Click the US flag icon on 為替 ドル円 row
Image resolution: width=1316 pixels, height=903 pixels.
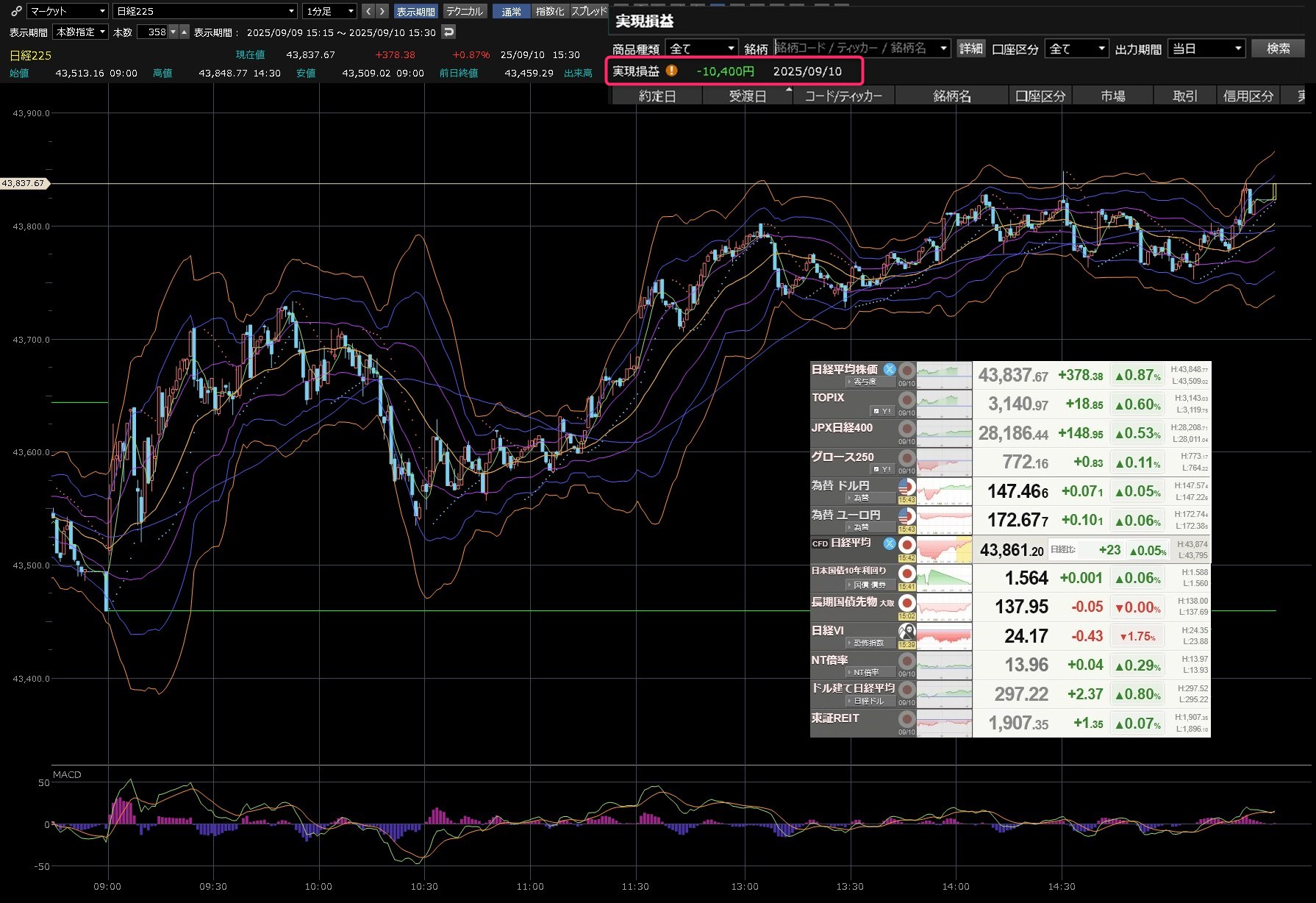[x=906, y=487]
